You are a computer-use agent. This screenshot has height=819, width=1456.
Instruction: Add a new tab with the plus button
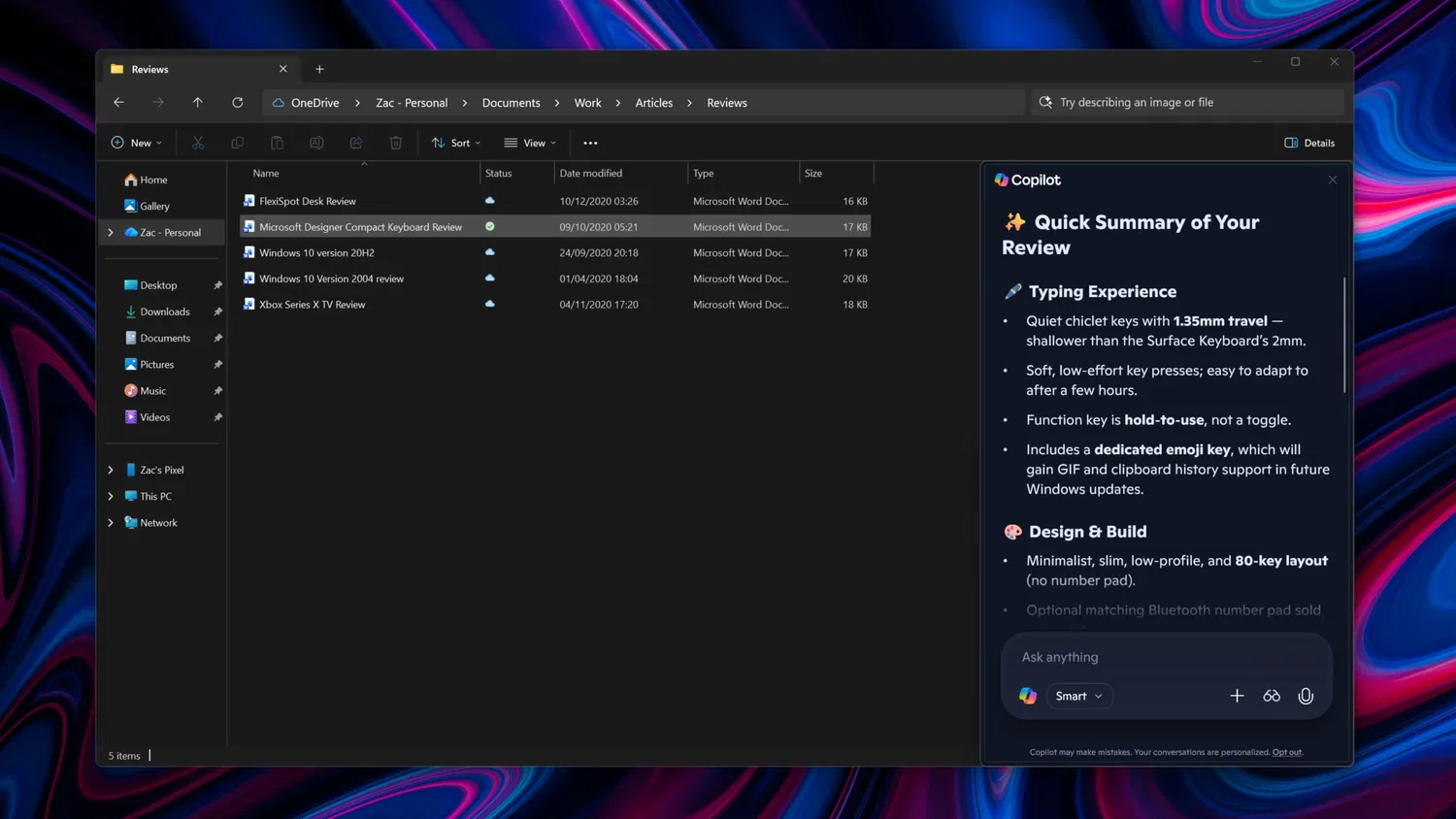(319, 69)
